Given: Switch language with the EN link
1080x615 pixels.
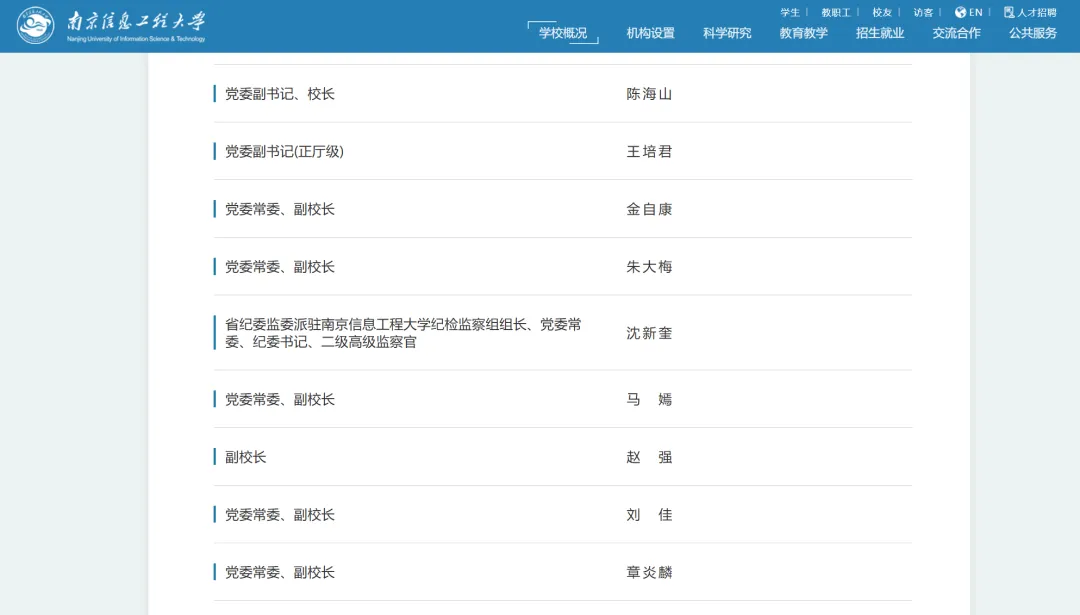Looking at the screenshot, I should (x=975, y=12).
